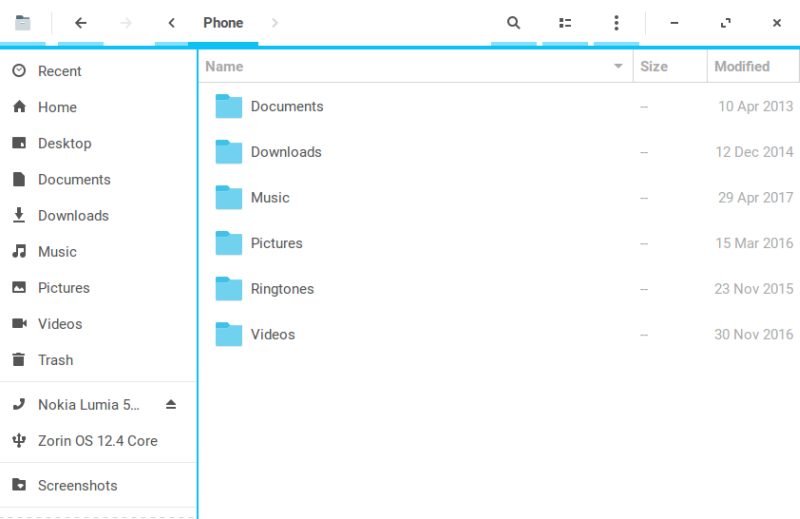Open sidebar Videos location
The image size is (800, 519).
click(98, 324)
